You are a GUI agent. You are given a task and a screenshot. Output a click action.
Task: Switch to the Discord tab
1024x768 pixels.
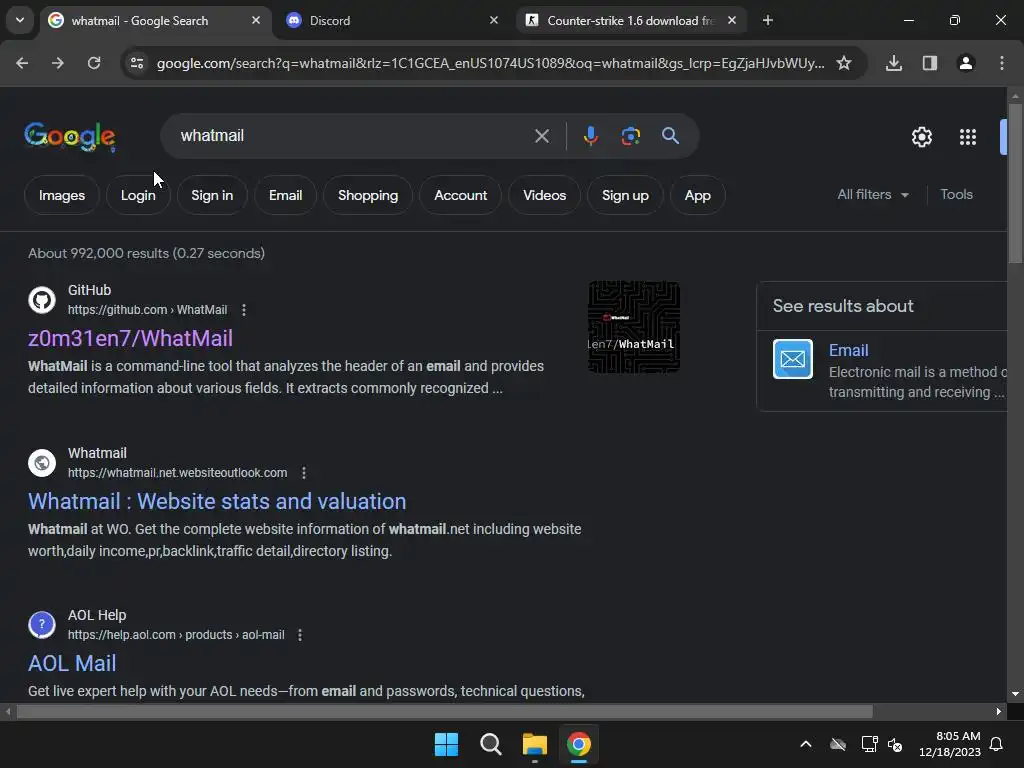tap(392, 20)
